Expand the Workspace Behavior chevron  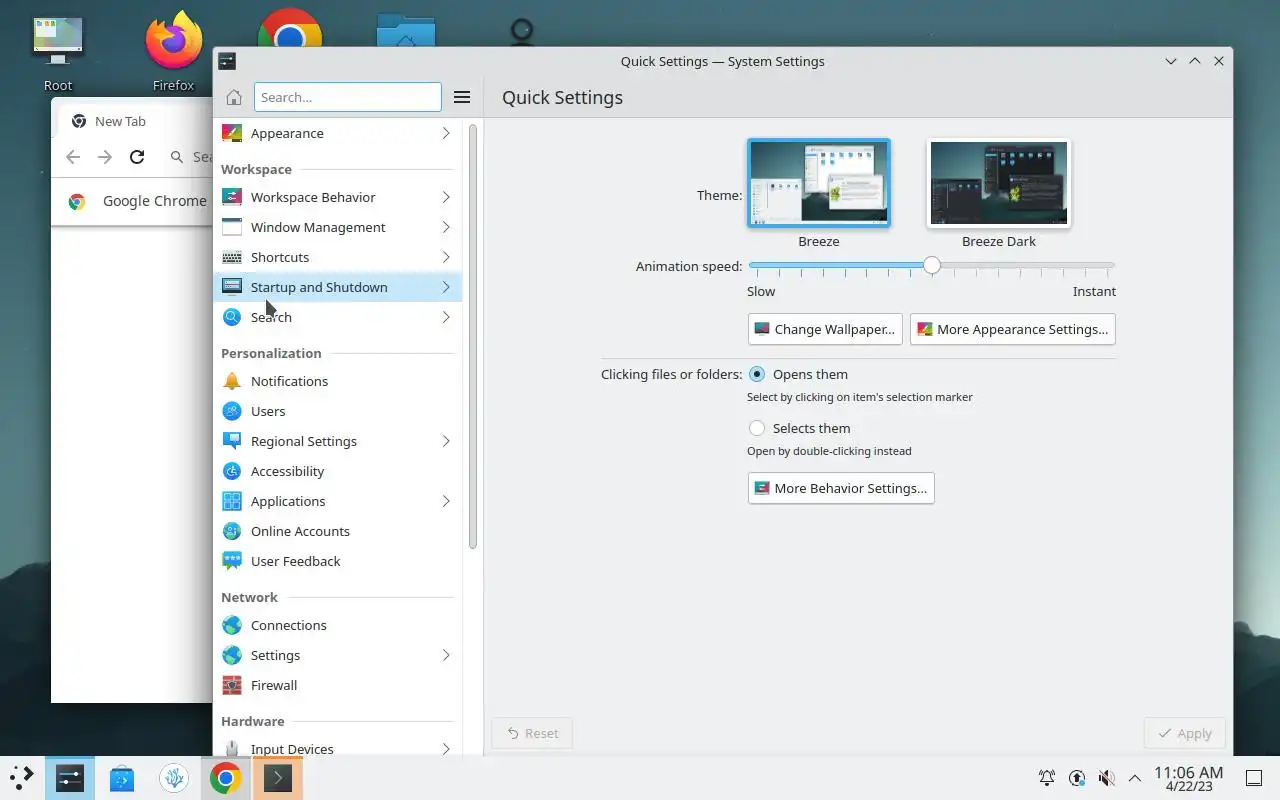446,197
